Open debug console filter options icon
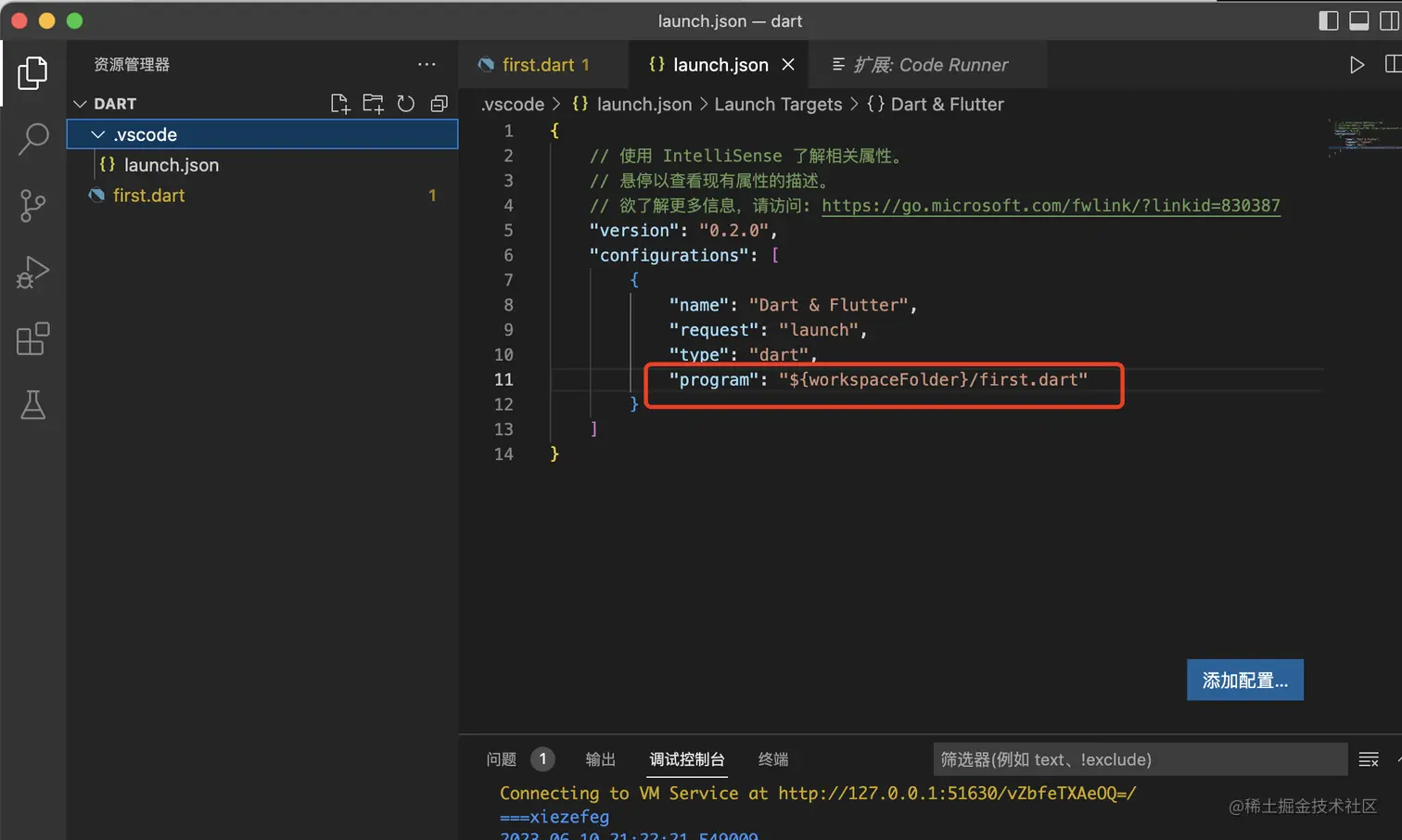The image size is (1402, 840). pos(1369,759)
